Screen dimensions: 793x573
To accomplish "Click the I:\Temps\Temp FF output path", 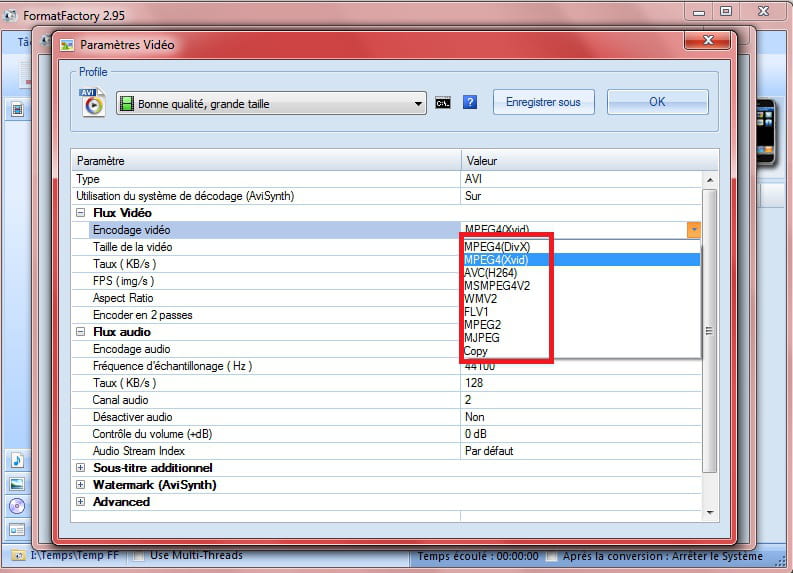I will [74, 555].
